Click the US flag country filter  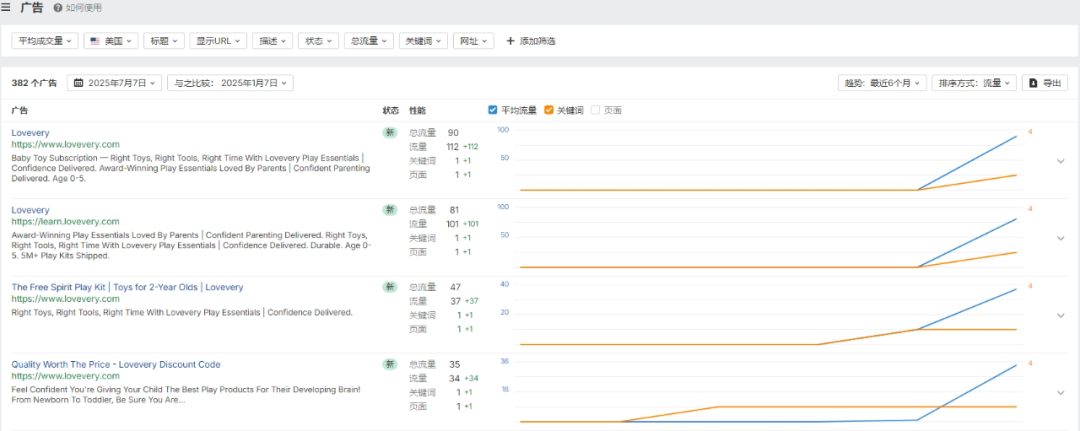[95, 41]
